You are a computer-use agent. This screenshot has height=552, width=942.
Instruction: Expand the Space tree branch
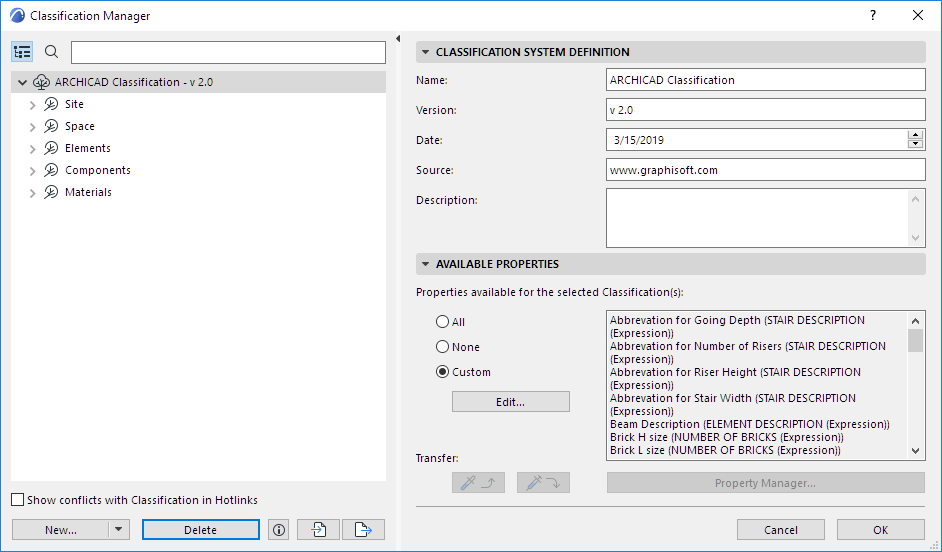[33, 127]
